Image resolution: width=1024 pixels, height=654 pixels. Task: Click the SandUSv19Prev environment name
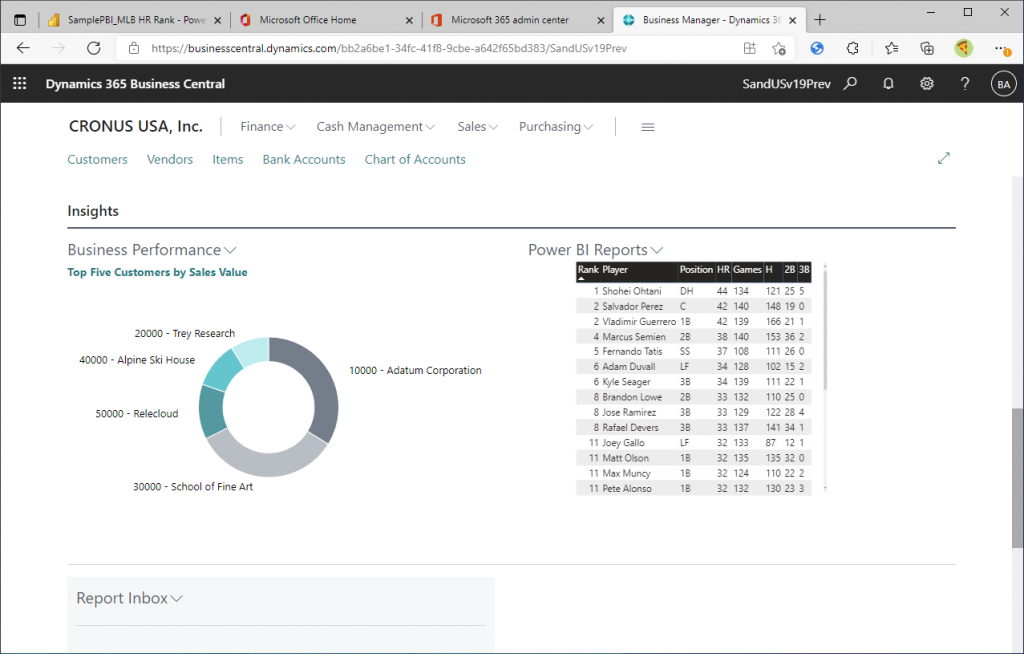[786, 84]
